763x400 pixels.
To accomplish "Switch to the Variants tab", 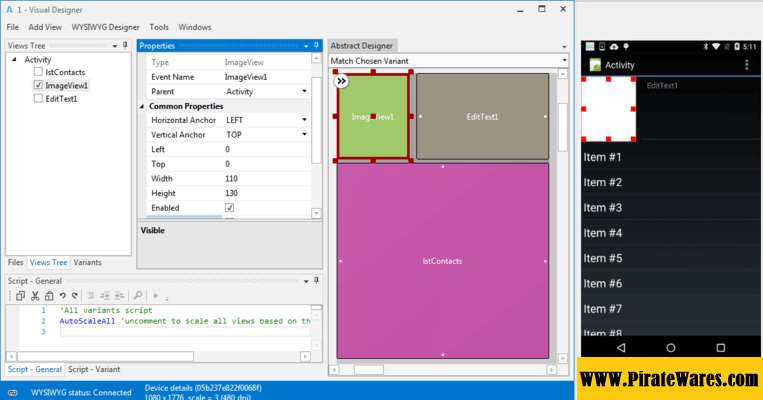I will 88,262.
